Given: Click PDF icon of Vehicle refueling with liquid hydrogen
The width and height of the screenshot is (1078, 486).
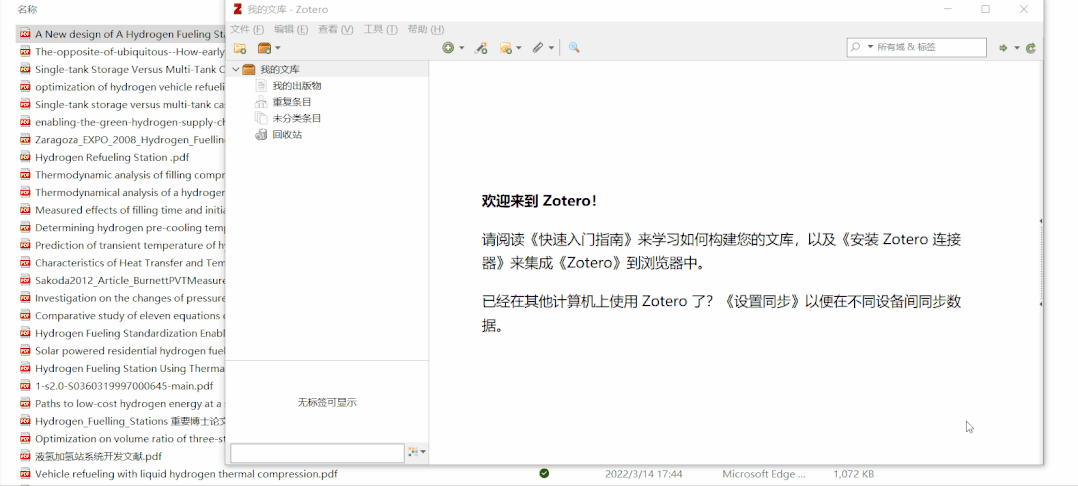Looking at the screenshot, I should (x=25, y=474).
